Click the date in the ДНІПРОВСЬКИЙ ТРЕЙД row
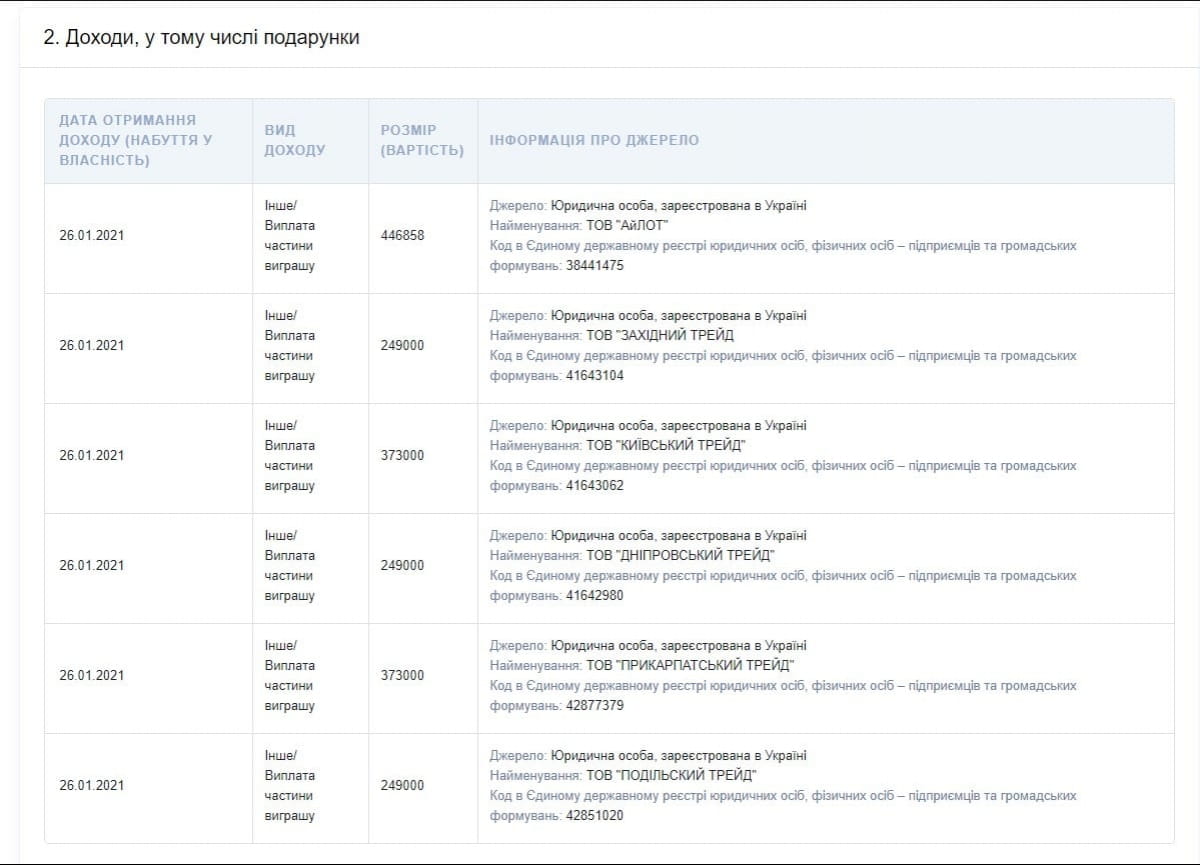Screen dimensions: 1200x865 [92, 565]
